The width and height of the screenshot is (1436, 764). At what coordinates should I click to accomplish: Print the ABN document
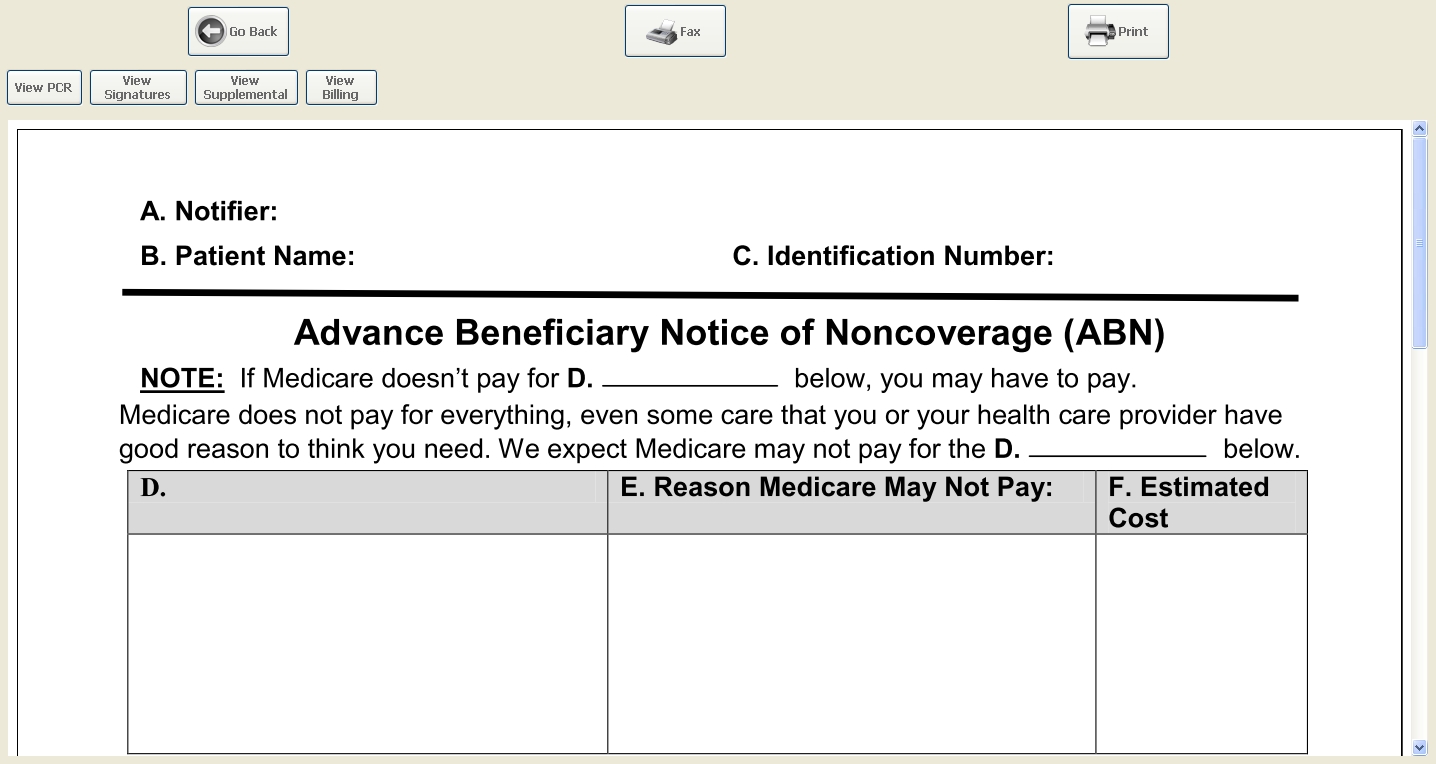[1118, 31]
